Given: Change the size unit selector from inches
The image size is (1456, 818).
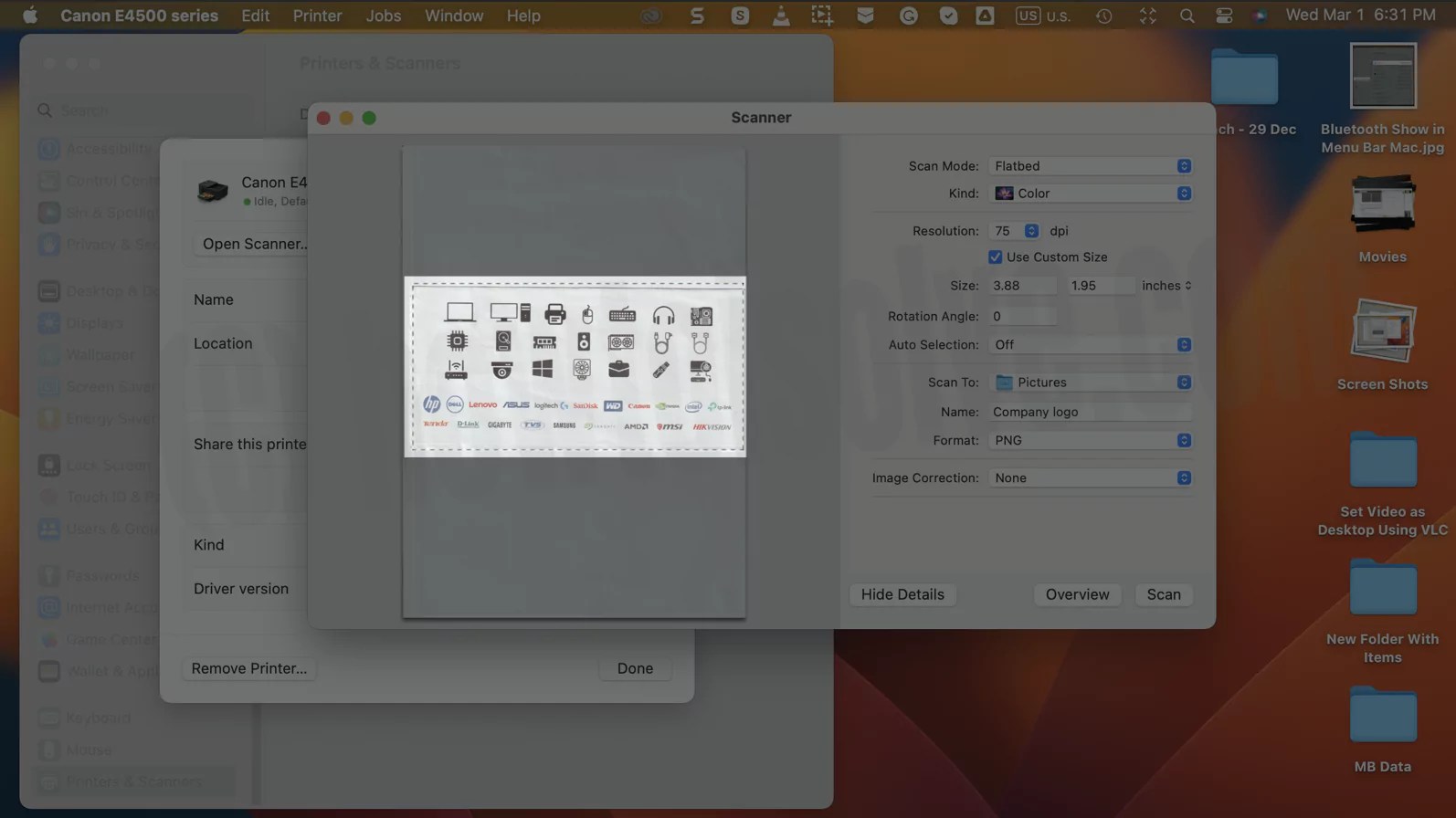Looking at the screenshot, I should [x=1166, y=286].
